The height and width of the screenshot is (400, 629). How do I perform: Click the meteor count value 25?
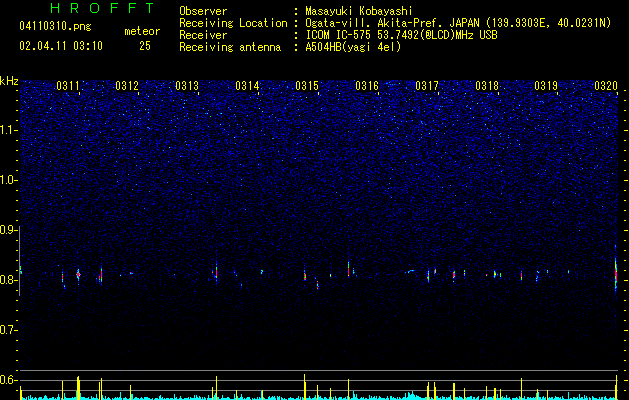(x=145, y=46)
